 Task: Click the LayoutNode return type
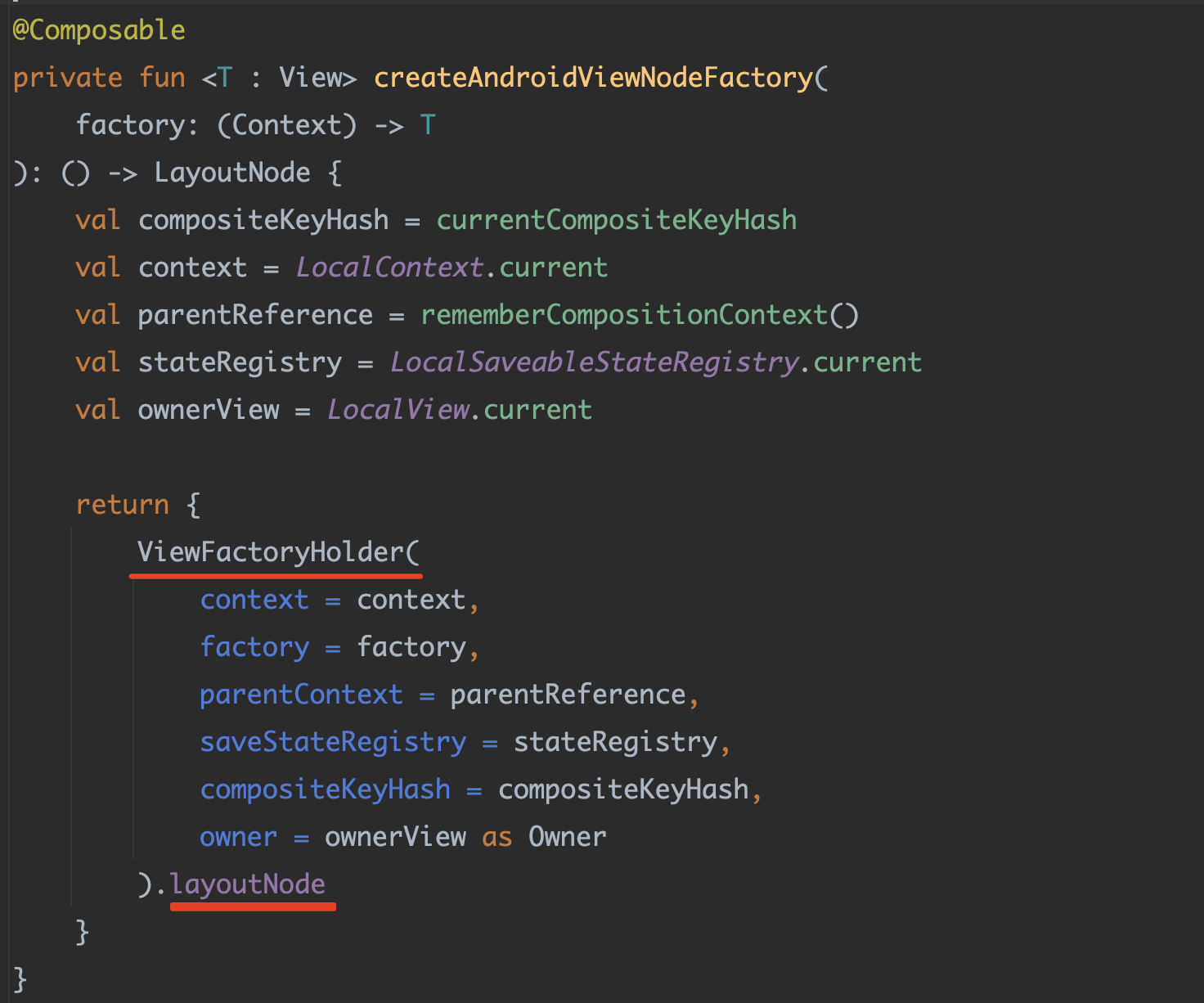pos(232,173)
